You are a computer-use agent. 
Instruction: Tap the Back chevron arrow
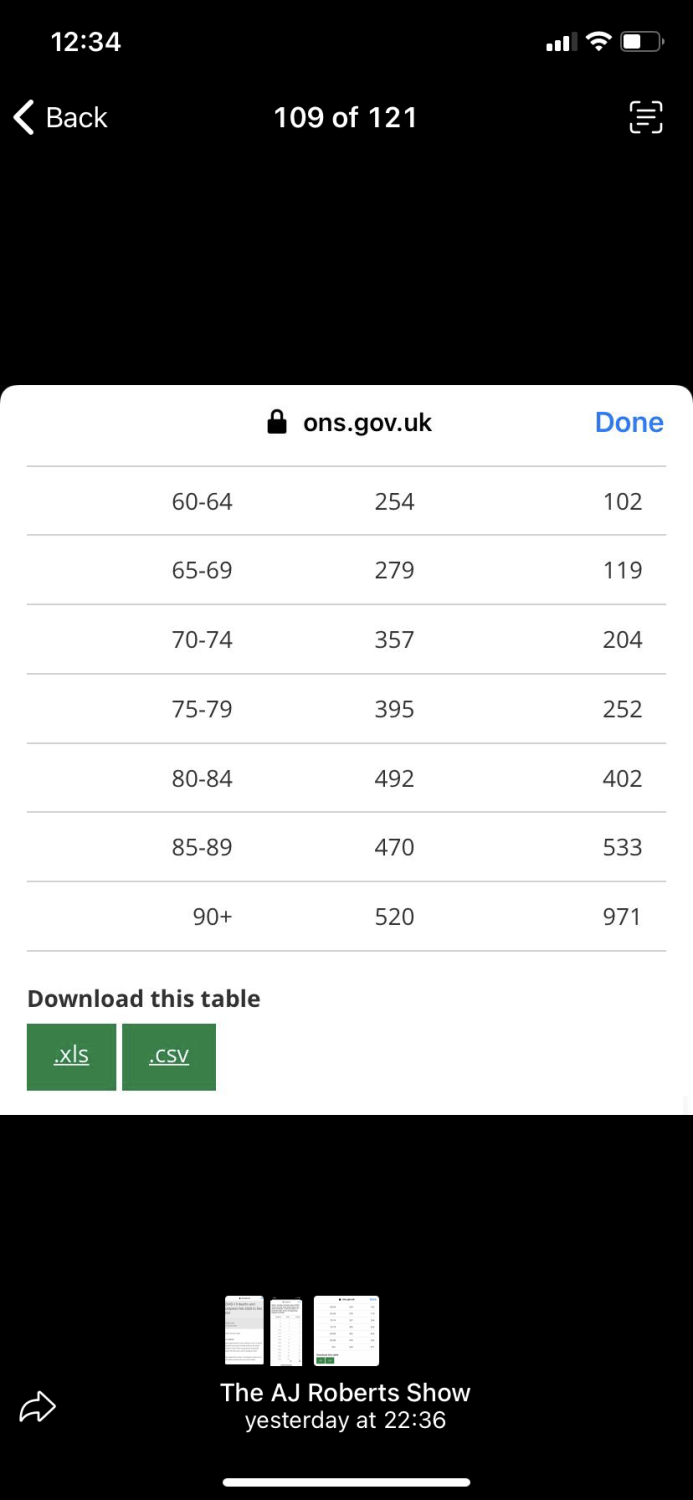point(24,117)
